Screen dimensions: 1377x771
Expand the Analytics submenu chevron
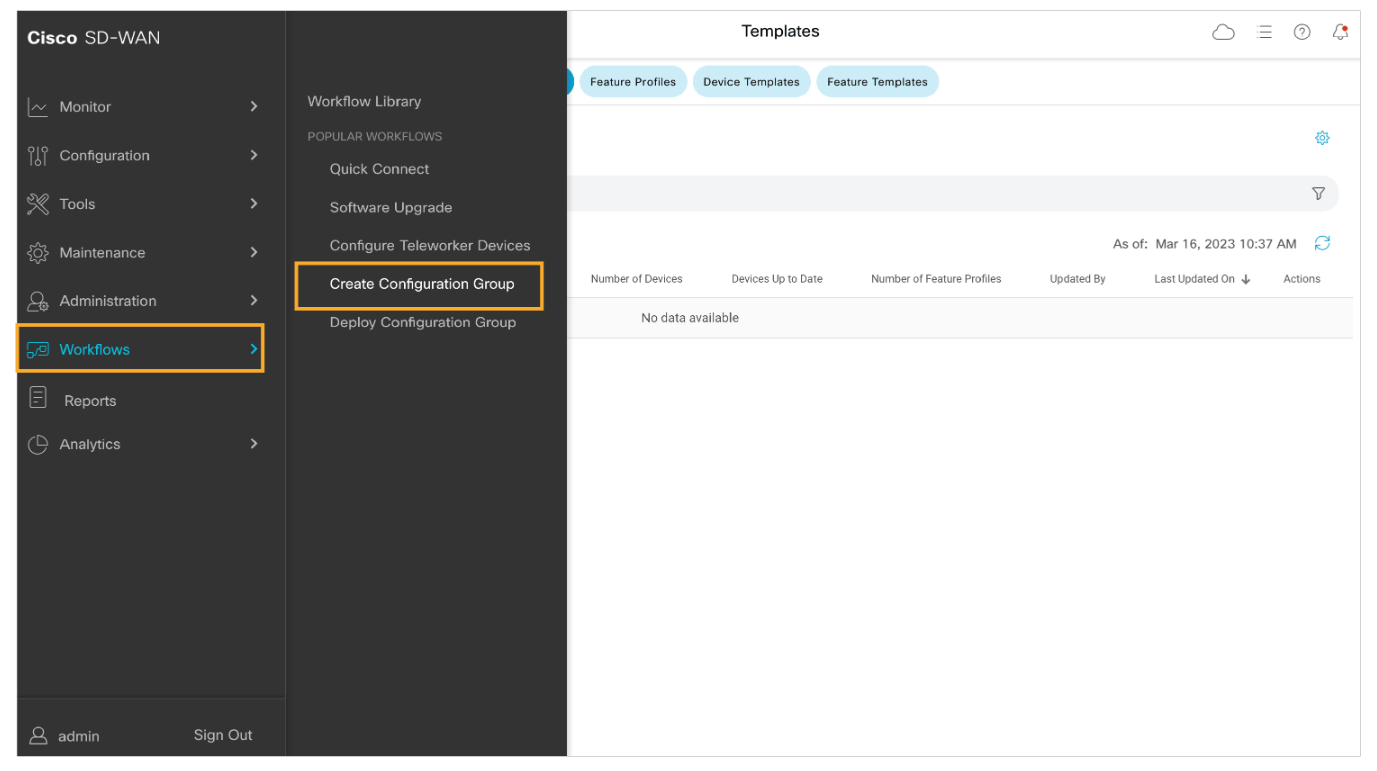[254, 444]
